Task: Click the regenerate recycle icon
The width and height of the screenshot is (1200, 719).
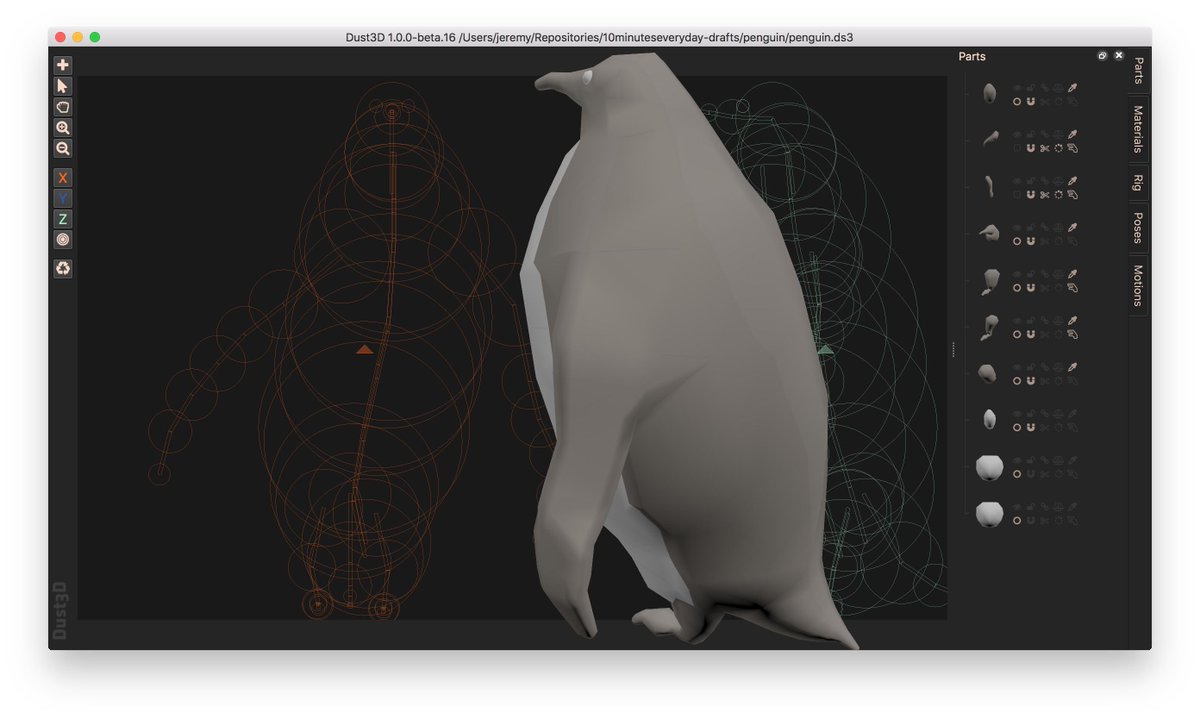Action: 63,268
